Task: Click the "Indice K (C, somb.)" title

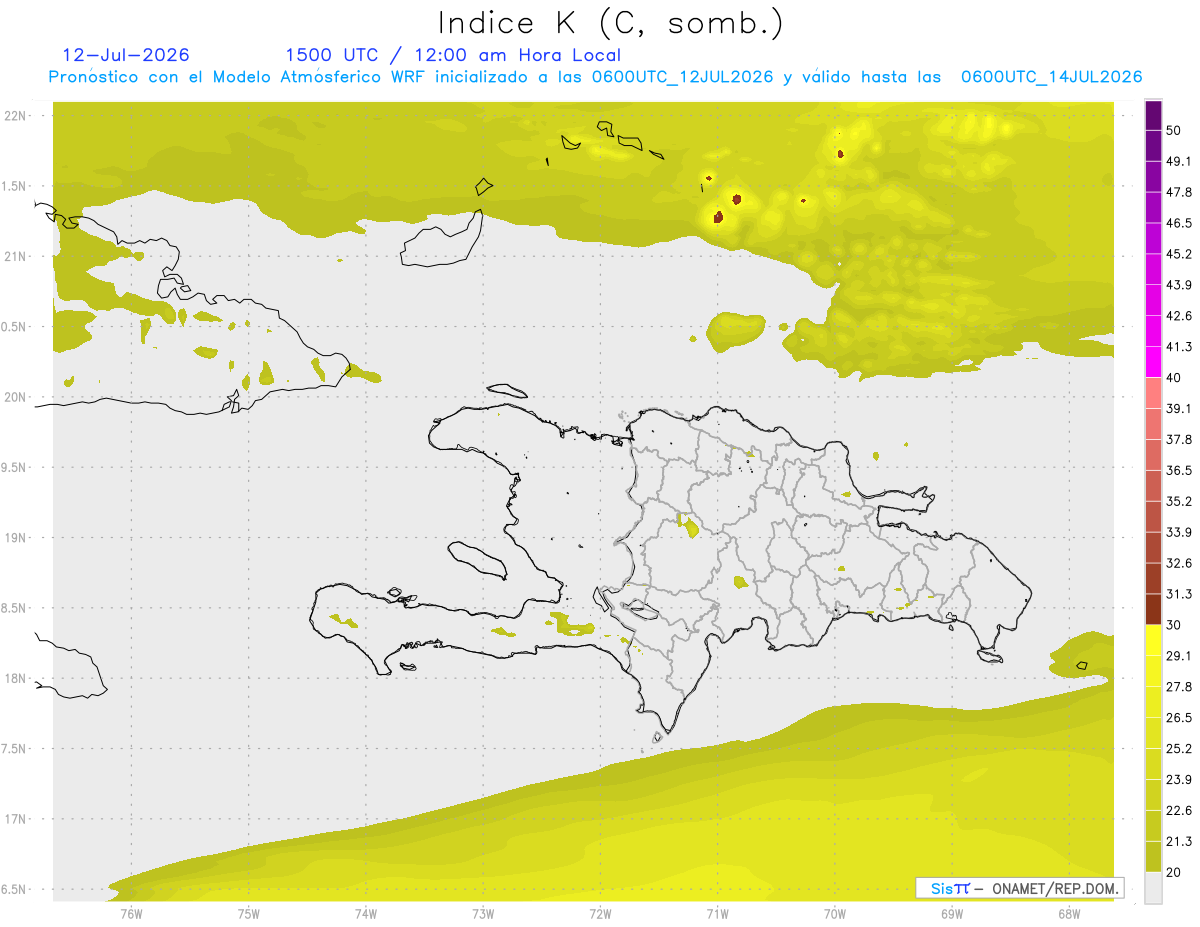Action: coord(610,23)
